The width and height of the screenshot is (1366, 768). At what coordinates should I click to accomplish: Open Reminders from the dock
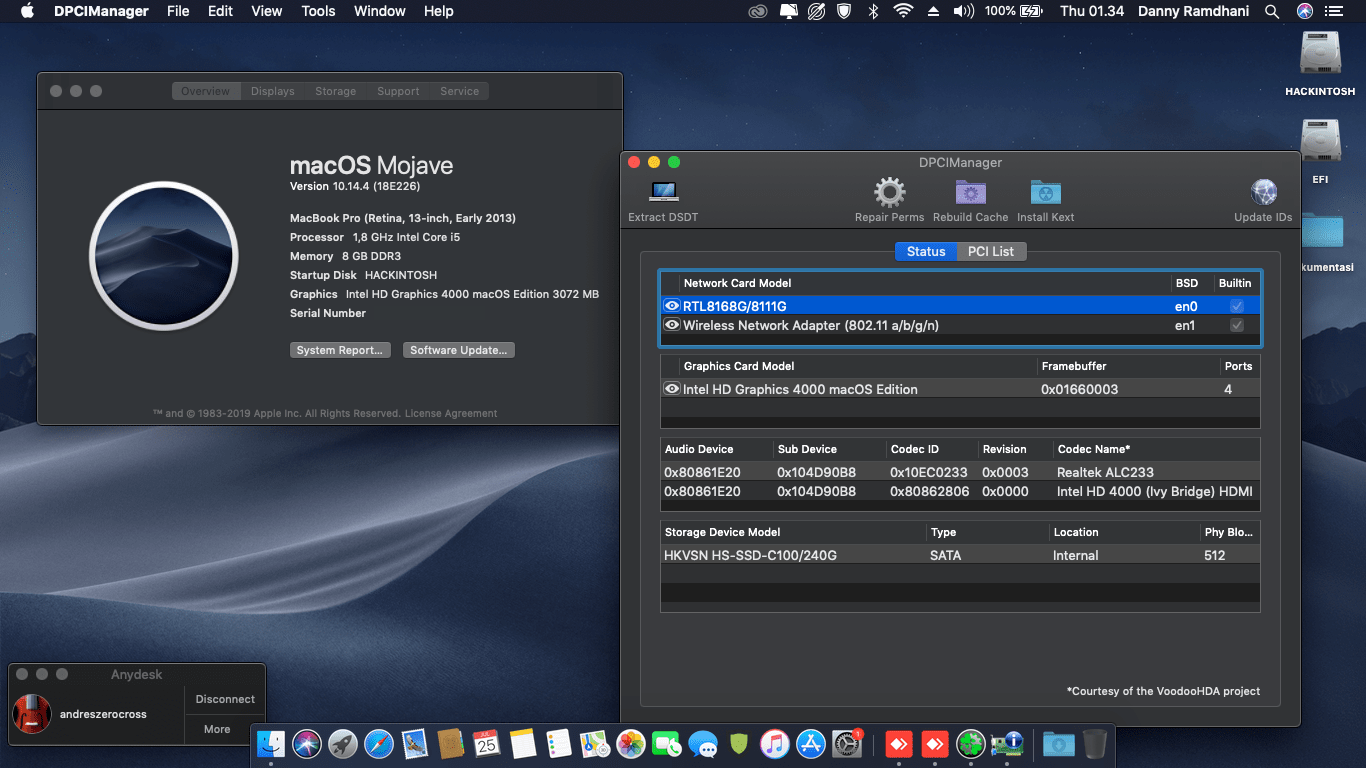[559, 743]
